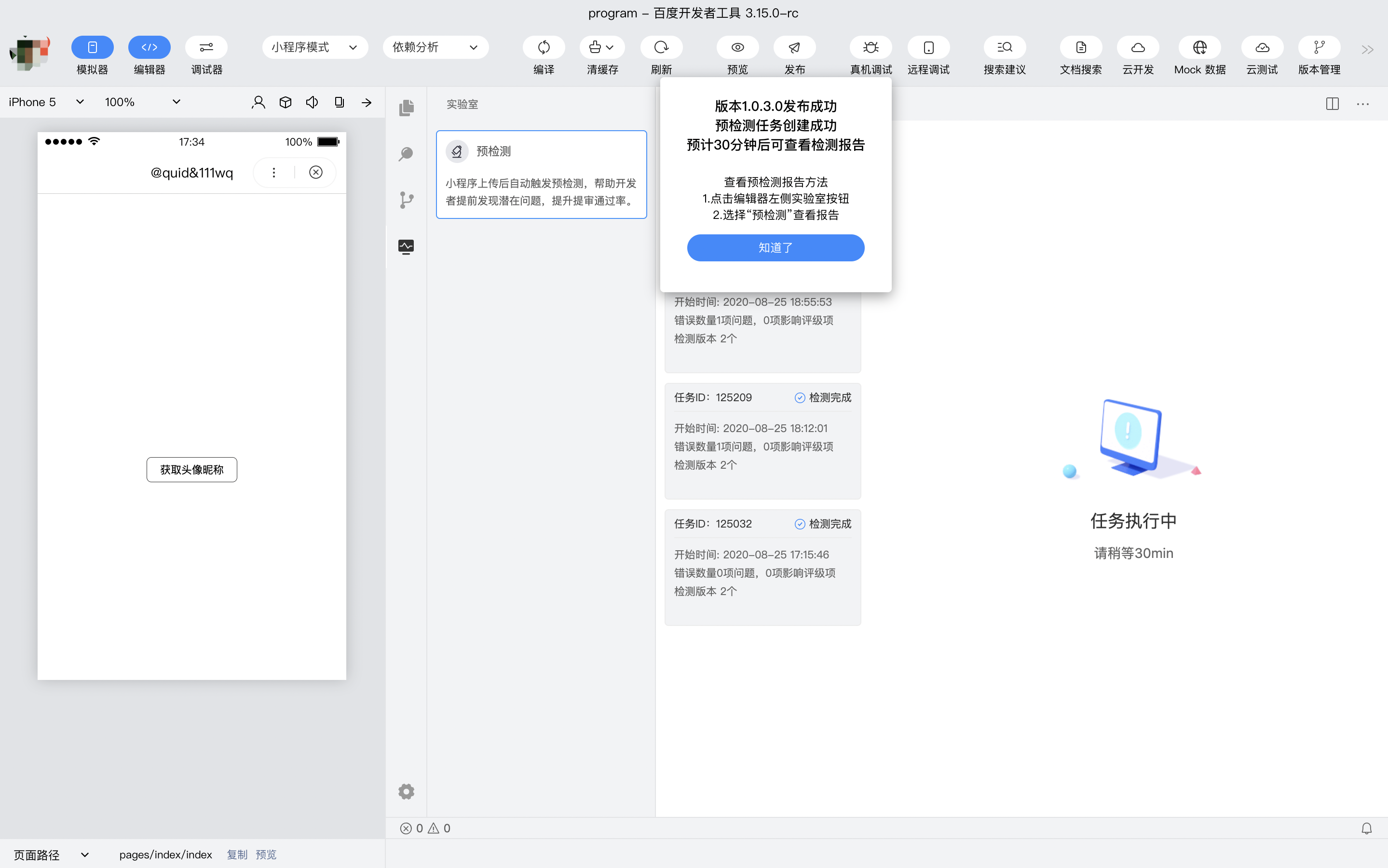Open Mock 数据 globe icon
The height and width of the screenshot is (868, 1388).
click(x=1200, y=47)
